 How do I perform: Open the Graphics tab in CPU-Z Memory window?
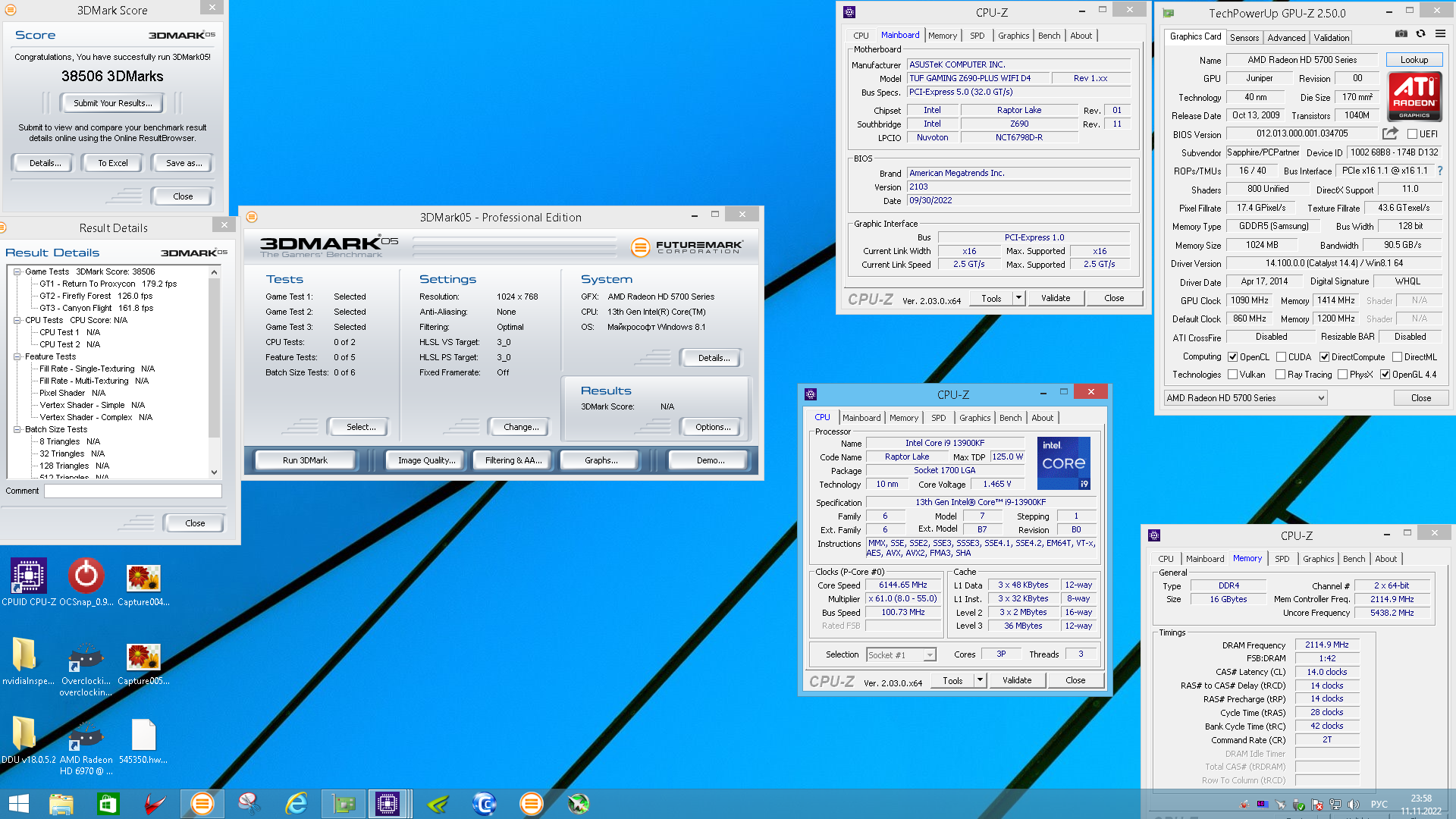[x=1318, y=559]
